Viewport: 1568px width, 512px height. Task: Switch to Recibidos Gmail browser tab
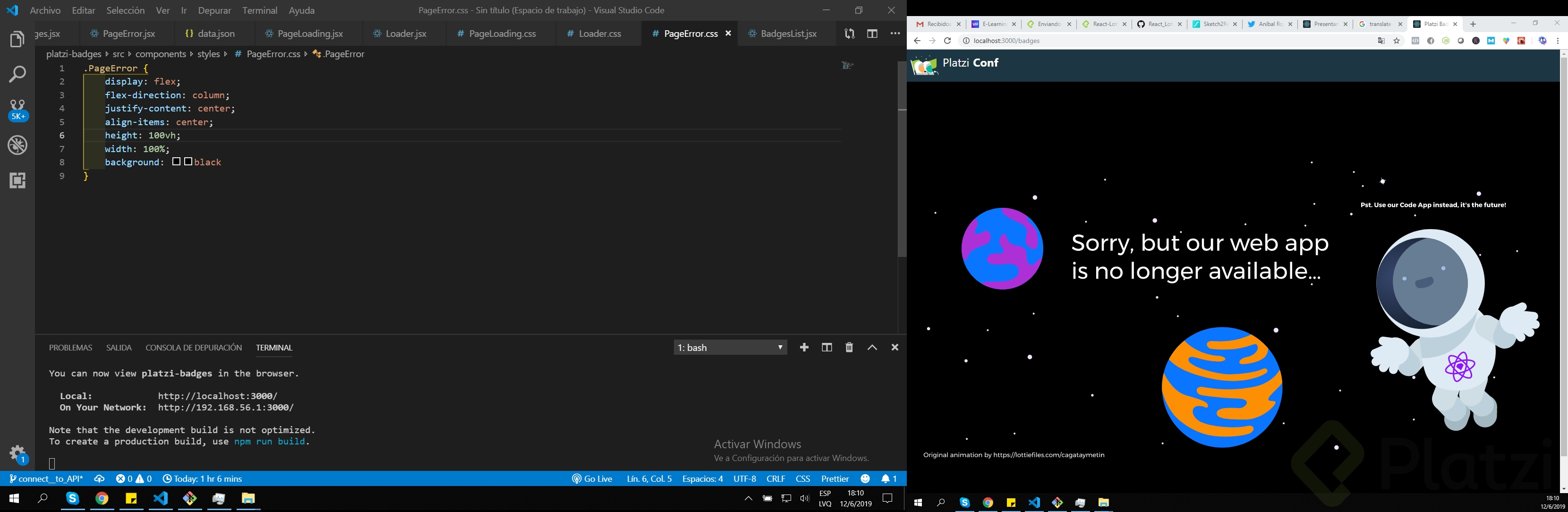point(937,25)
